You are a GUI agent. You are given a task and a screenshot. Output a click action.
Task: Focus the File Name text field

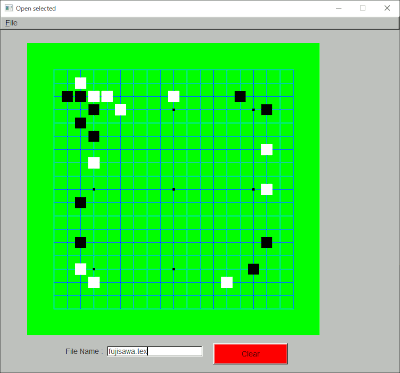pyautogui.click(x=155, y=351)
